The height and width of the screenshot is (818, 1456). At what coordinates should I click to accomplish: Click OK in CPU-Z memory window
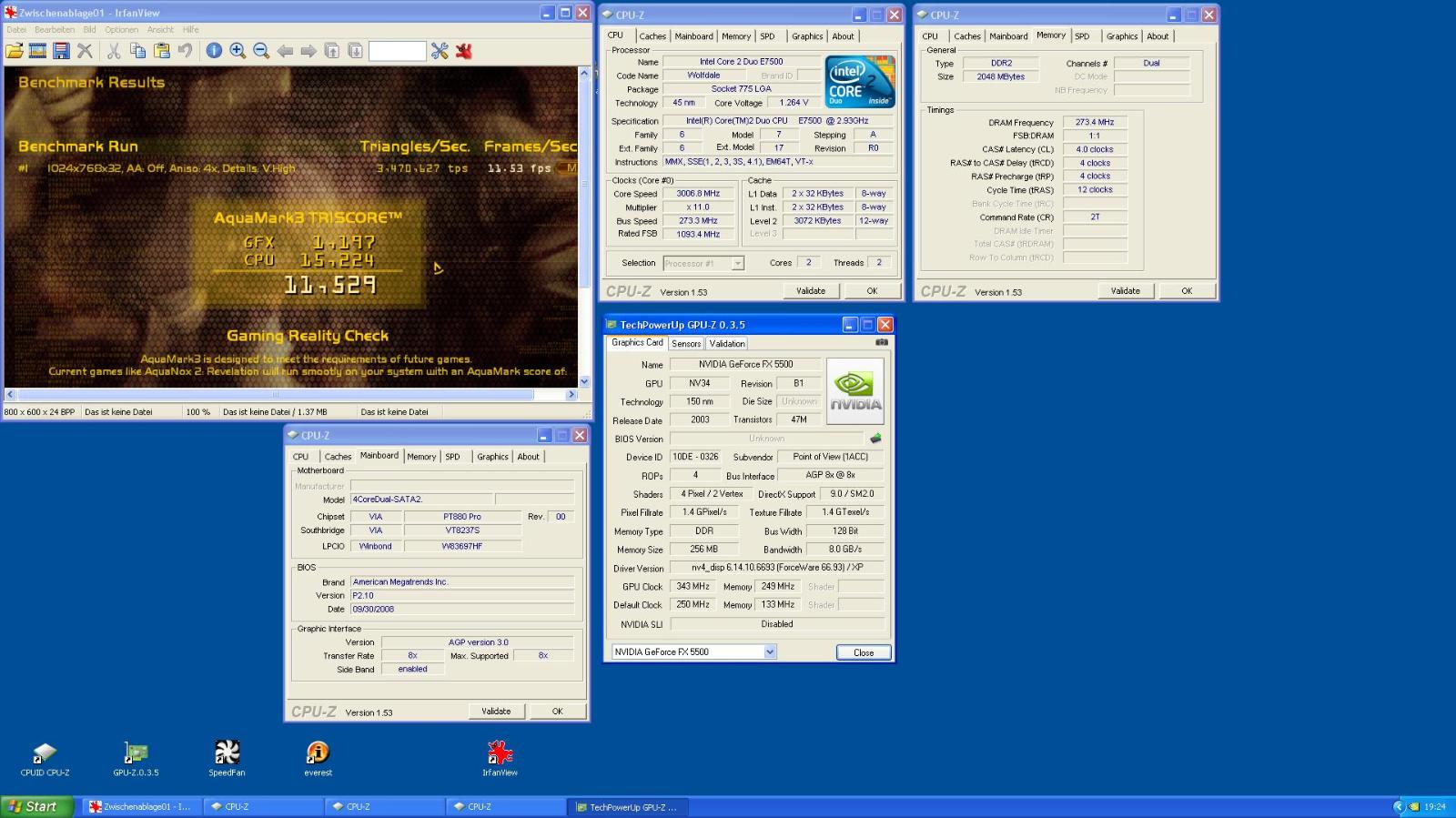[1187, 291]
